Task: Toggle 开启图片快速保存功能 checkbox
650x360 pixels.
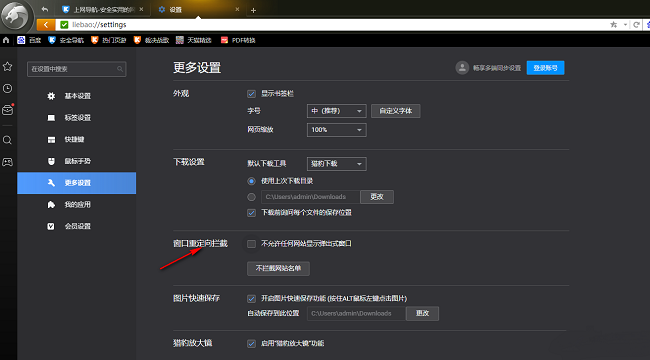Action: 251,299
